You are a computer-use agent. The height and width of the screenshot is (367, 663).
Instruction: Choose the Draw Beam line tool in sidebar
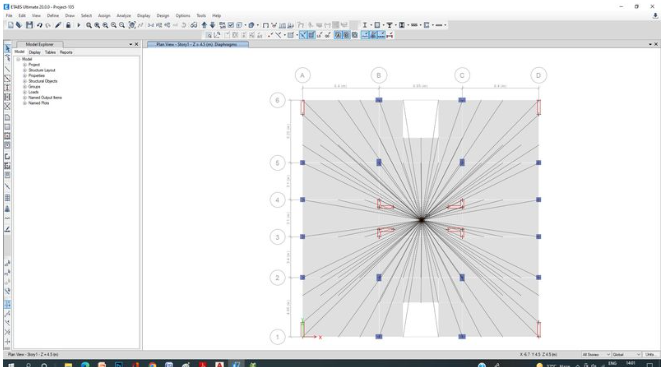coord(7,68)
